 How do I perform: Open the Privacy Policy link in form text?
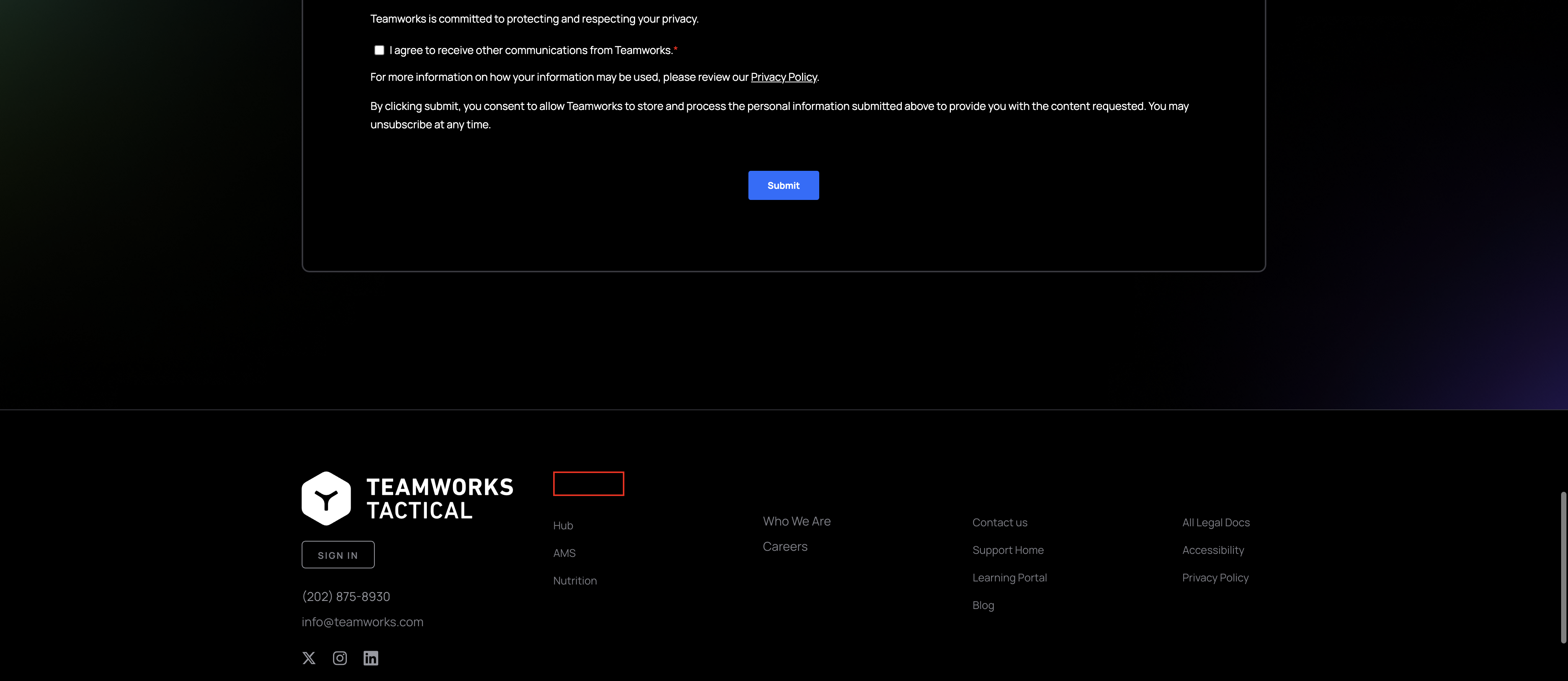[x=783, y=77]
